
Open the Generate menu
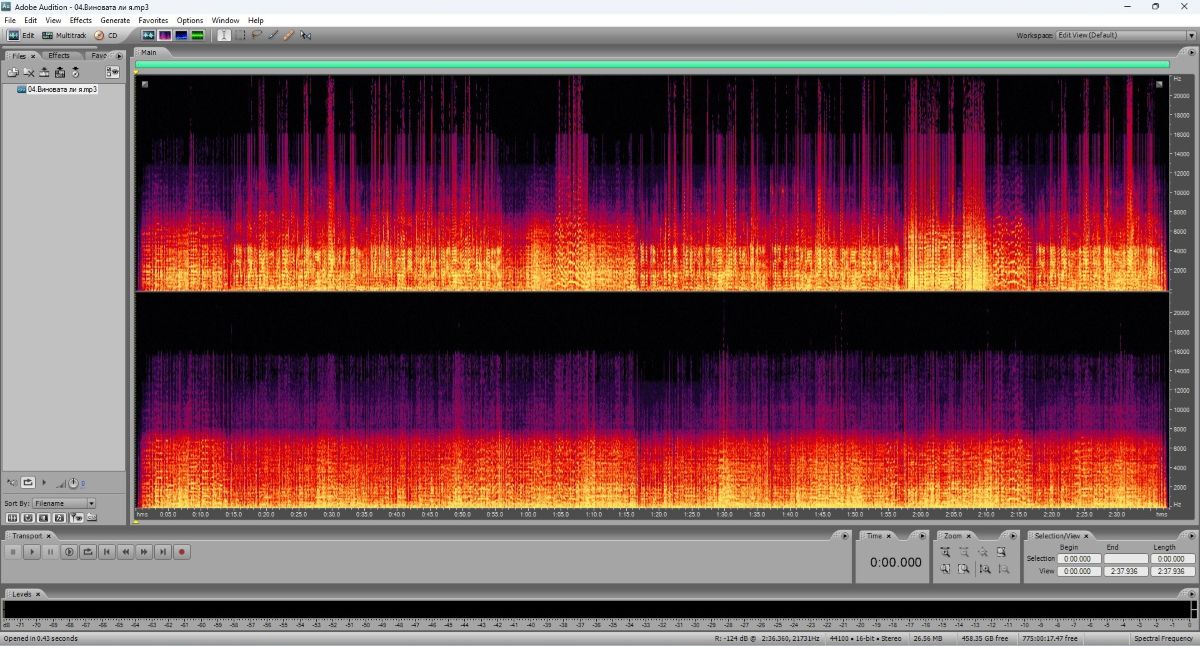click(x=115, y=20)
